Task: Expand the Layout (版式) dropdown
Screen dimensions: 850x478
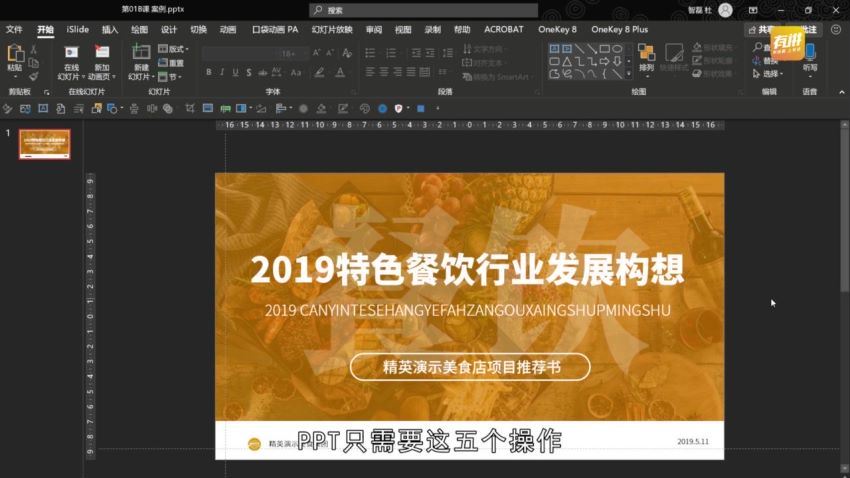Action: [x=174, y=48]
